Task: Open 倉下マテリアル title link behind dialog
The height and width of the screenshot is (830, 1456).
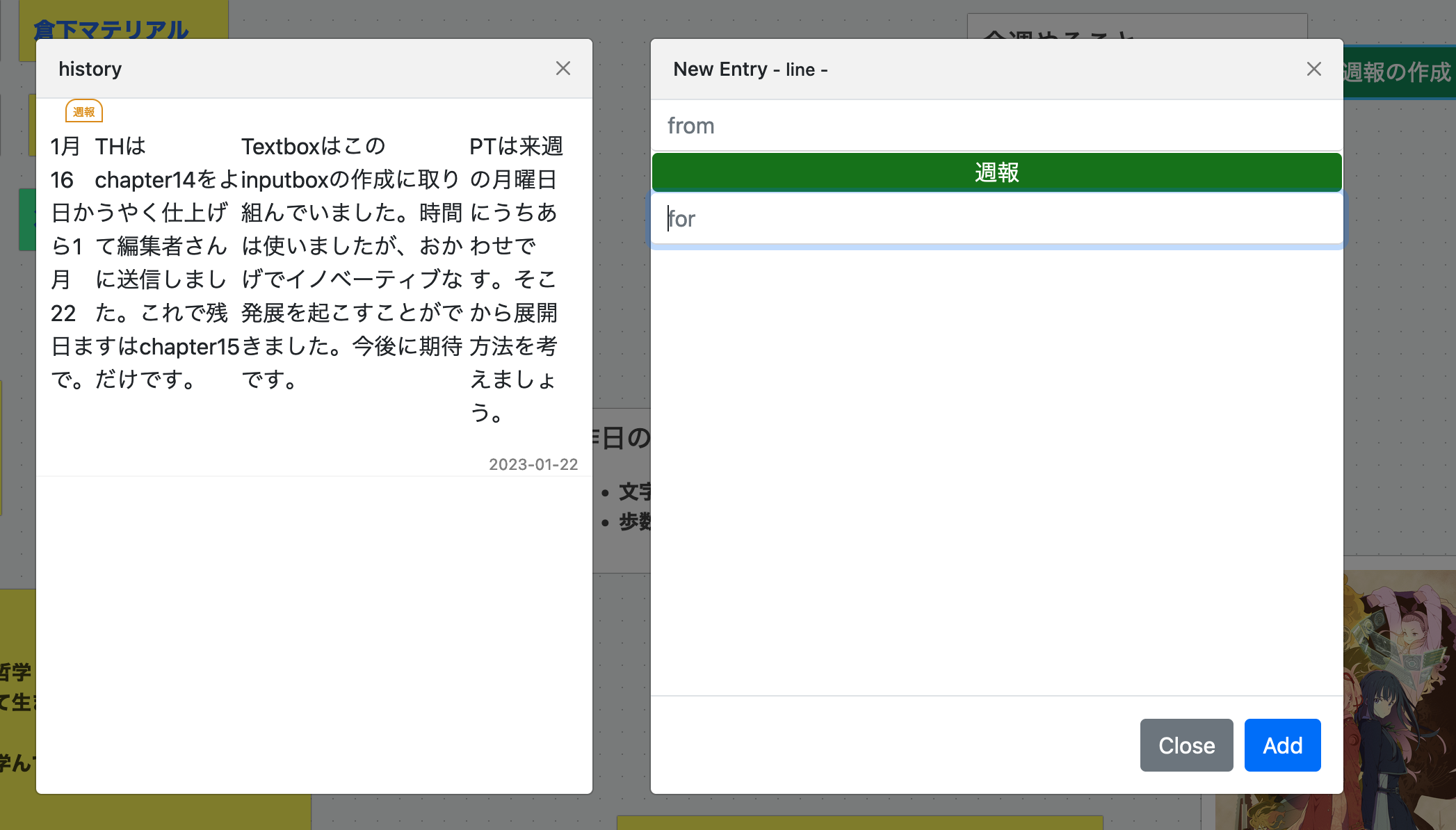Action: pyautogui.click(x=111, y=29)
